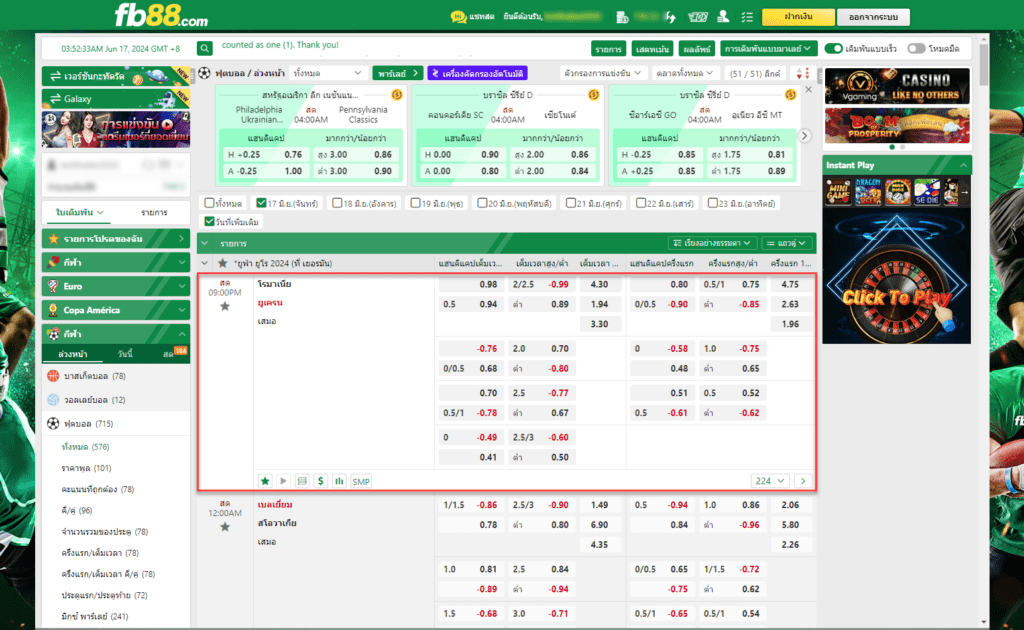Open the all markets dropdown
Viewport: 1024px width, 630px height.
coord(685,73)
